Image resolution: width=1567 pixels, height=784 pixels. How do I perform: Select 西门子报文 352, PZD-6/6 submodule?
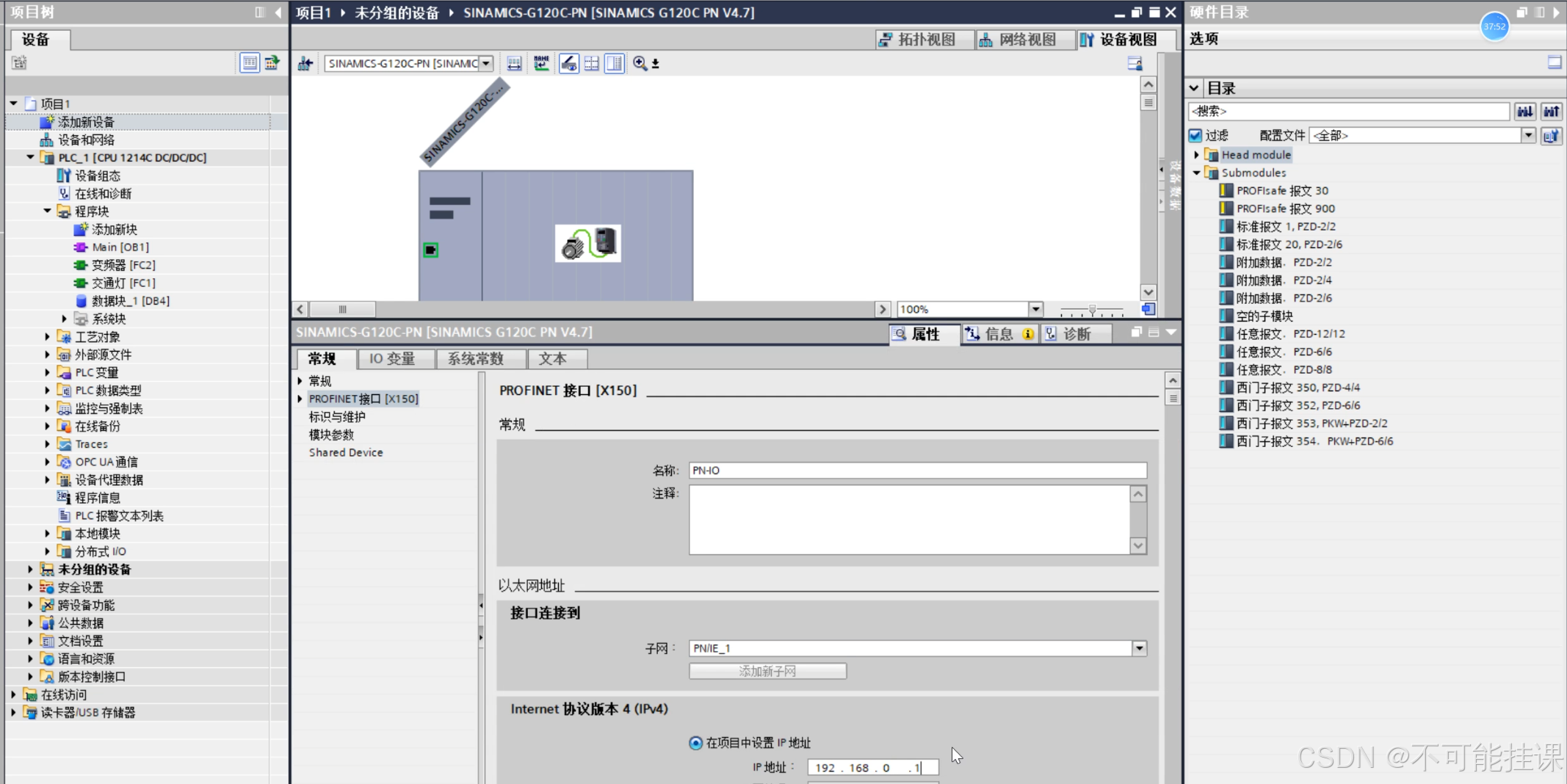coord(1298,405)
